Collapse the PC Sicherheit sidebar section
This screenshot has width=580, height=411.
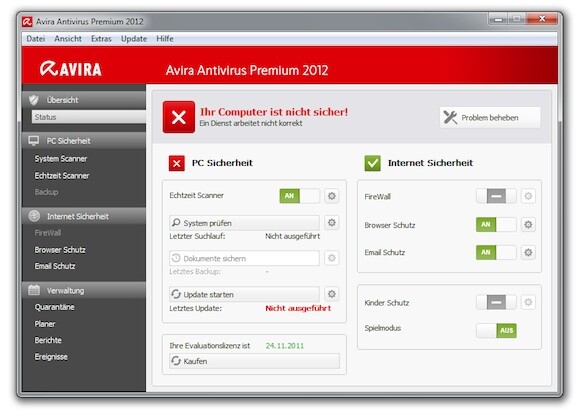pyautogui.click(x=84, y=141)
